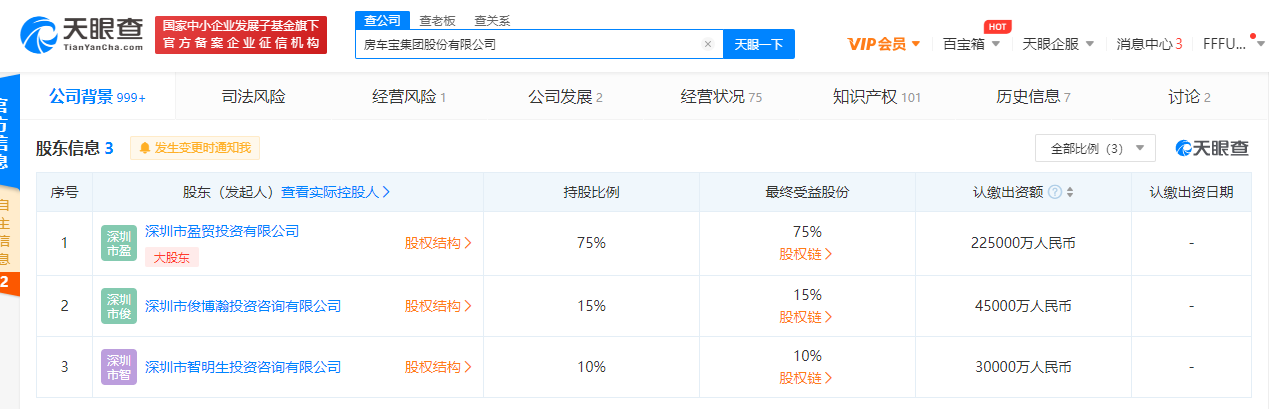Screen dimensions: 1269x409
Task: Switch to the 知识产权 tab
Action: pos(877,97)
